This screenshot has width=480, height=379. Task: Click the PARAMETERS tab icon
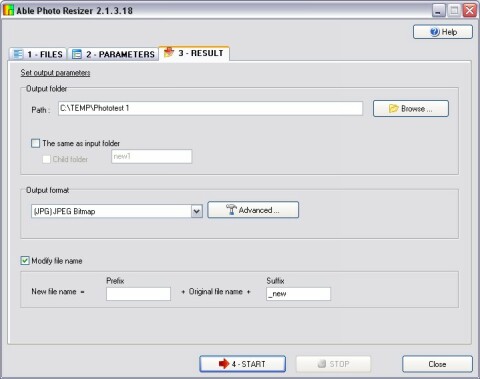coord(77,54)
